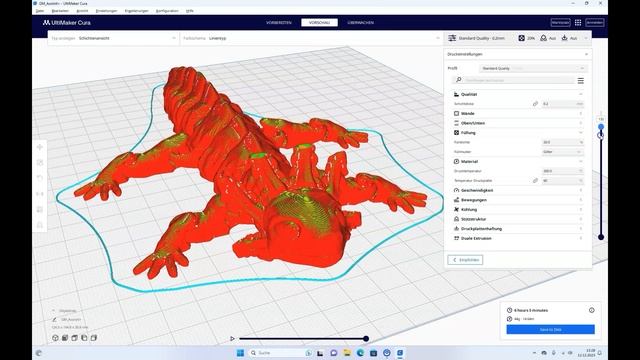Open the Marketplace button
Image resolution: width=640 pixels, height=360 pixels.
click(x=560, y=23)
